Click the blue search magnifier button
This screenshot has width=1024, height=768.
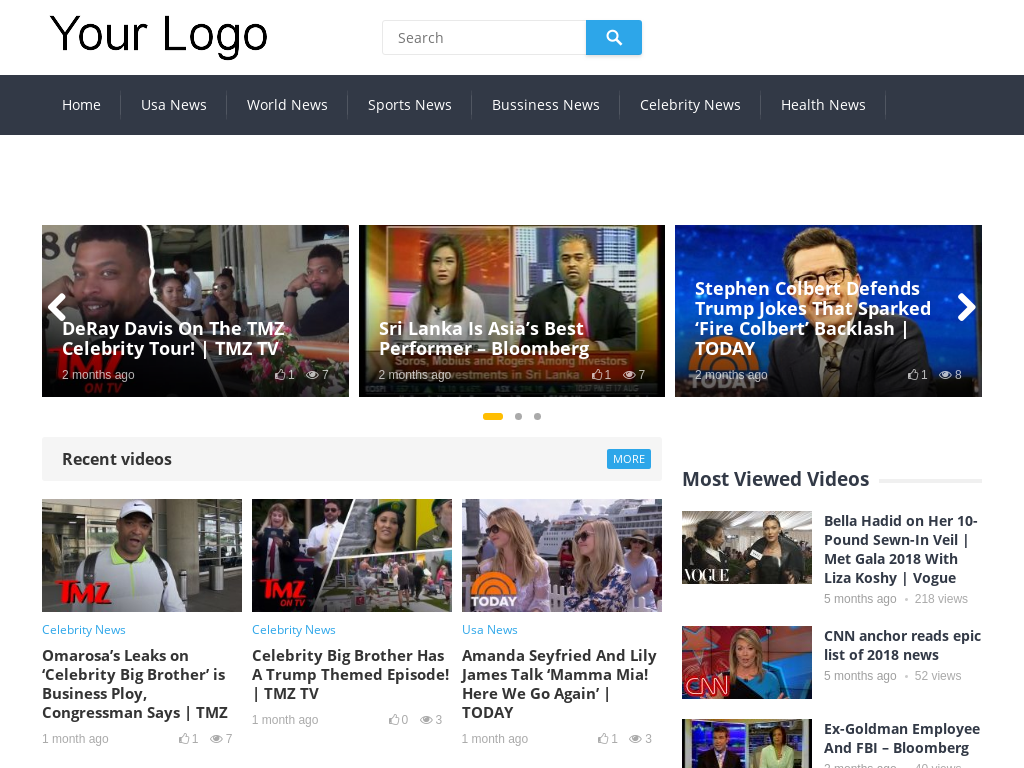click(x=613, y=38)
